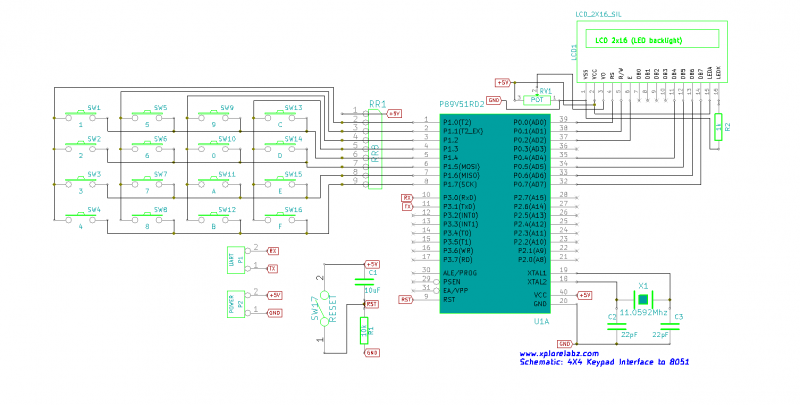Viewport: 800px width, 405px height.
Task: Select switch SW4 labeled key 4
Action: click(x=81, y=219)
